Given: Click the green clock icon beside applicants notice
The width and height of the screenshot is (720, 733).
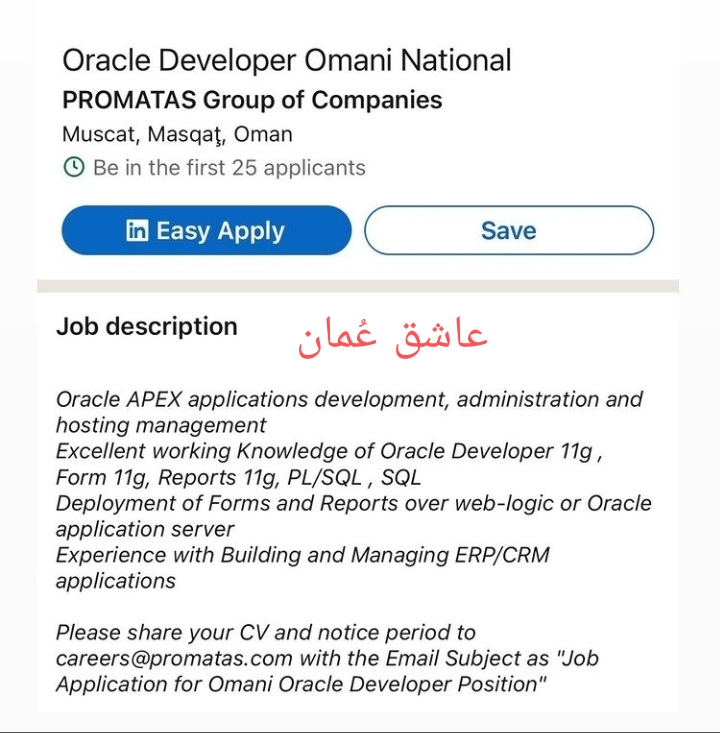Looking at the screenshot, I should pos(74,167).
